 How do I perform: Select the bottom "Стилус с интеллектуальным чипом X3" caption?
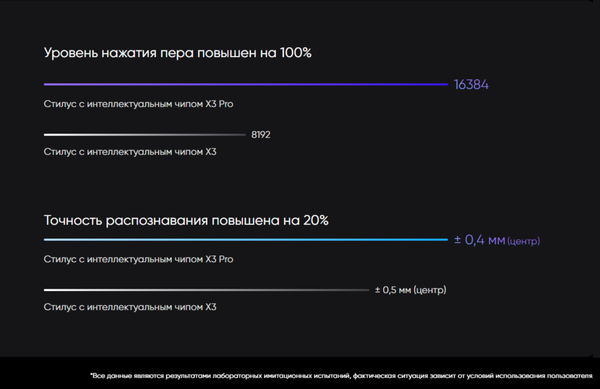[x=130, y=307]
